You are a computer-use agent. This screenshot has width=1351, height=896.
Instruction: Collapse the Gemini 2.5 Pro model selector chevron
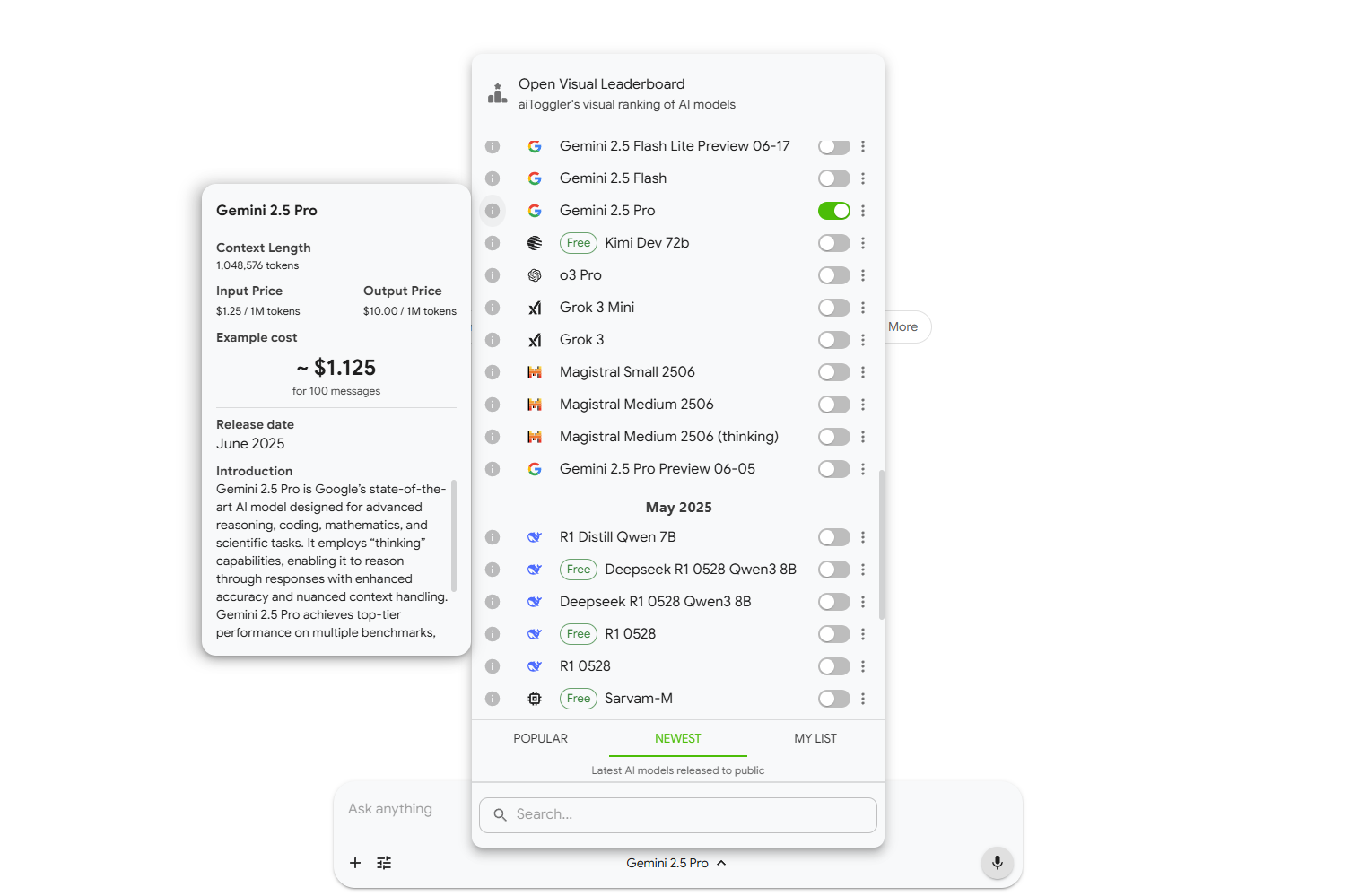(x=720, y=863)
